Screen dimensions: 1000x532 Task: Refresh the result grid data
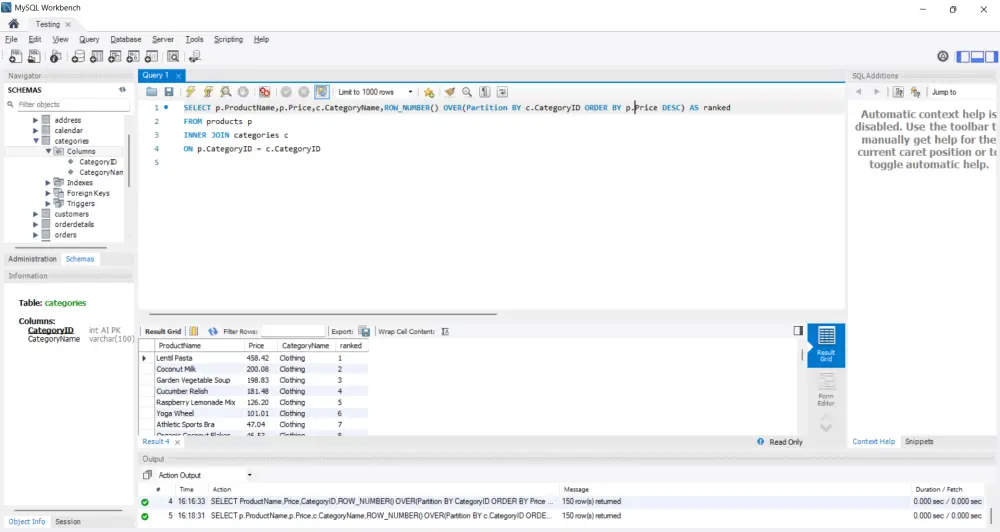(213, 331)
